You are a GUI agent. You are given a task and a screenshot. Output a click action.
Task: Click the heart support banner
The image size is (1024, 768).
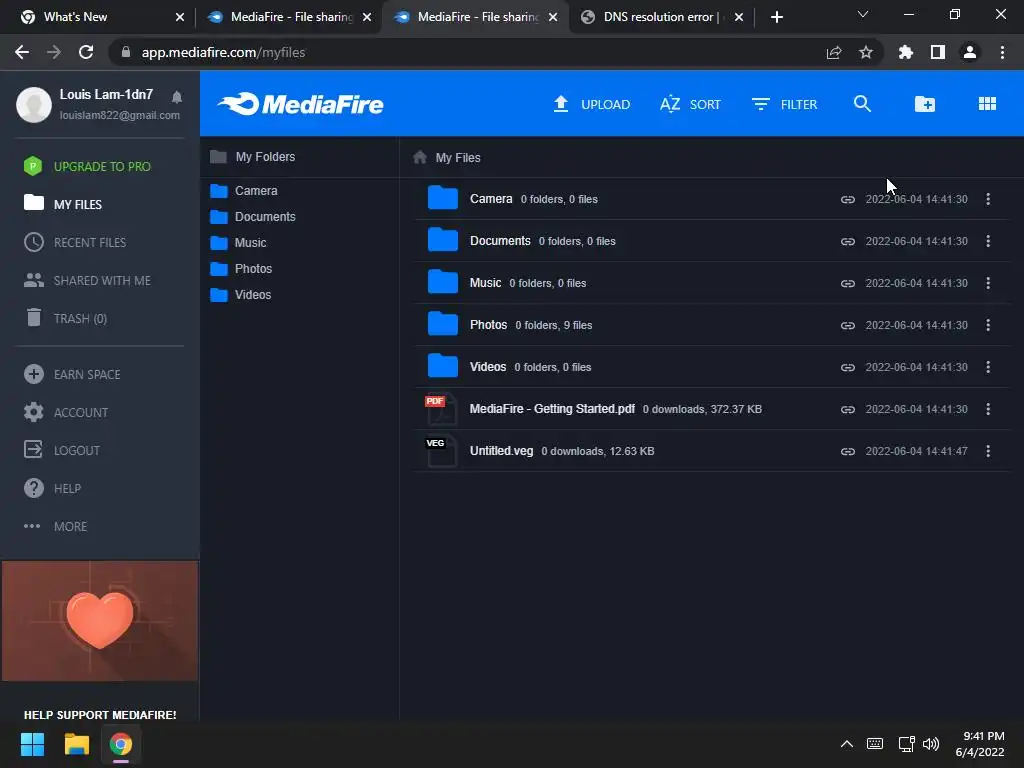100,621
